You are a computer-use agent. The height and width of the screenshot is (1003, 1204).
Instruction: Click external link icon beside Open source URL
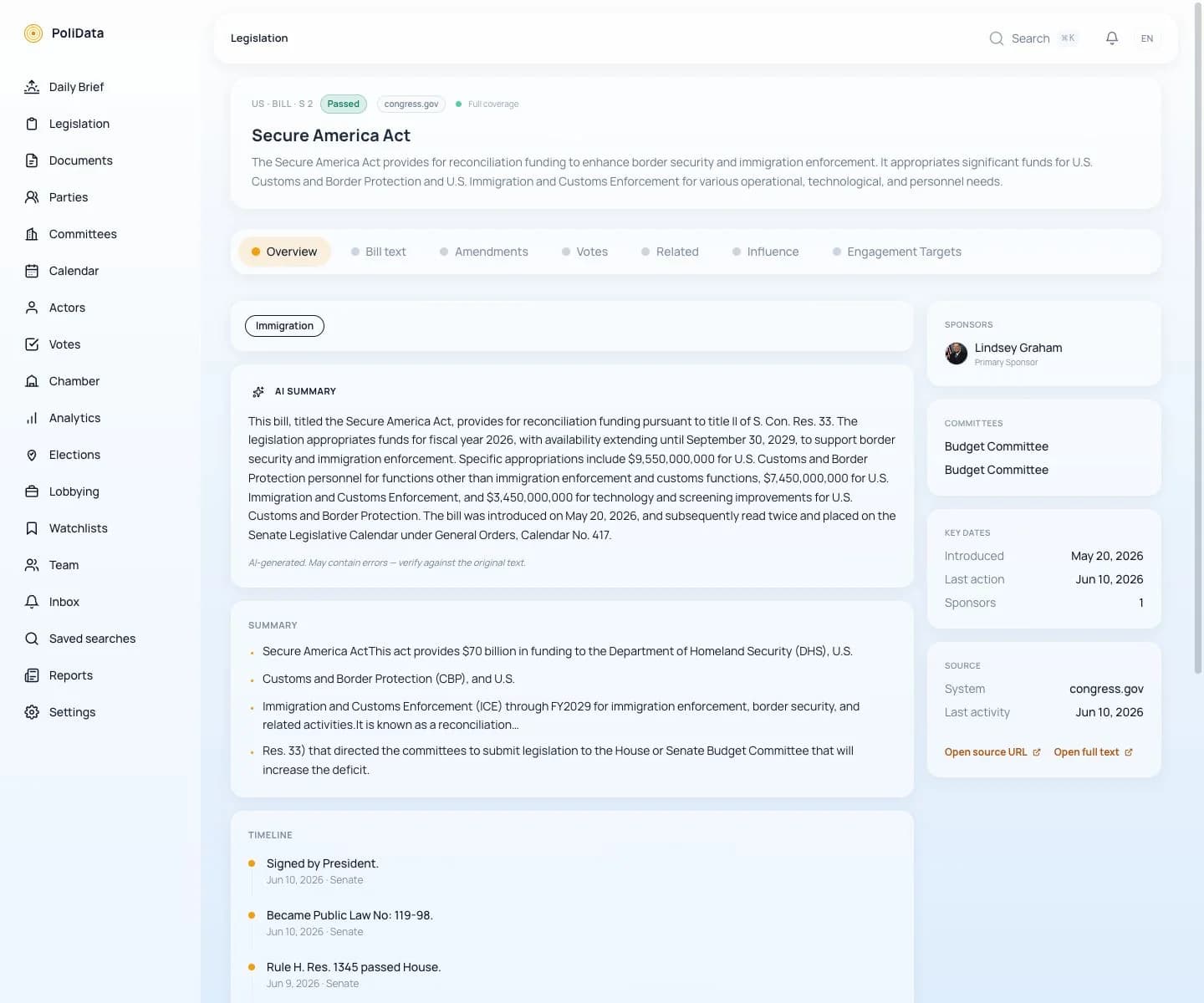pos(1037,752)
